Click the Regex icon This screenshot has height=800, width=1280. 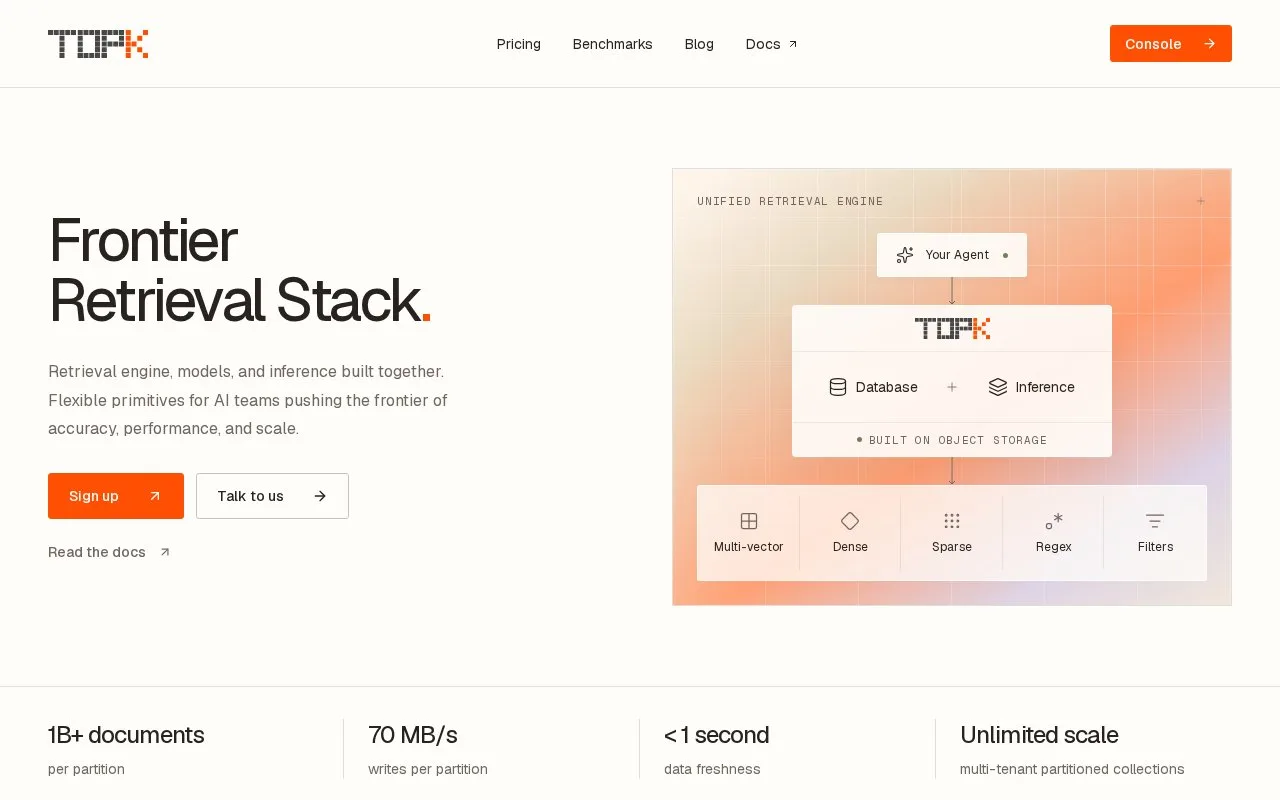[1054, 521]
